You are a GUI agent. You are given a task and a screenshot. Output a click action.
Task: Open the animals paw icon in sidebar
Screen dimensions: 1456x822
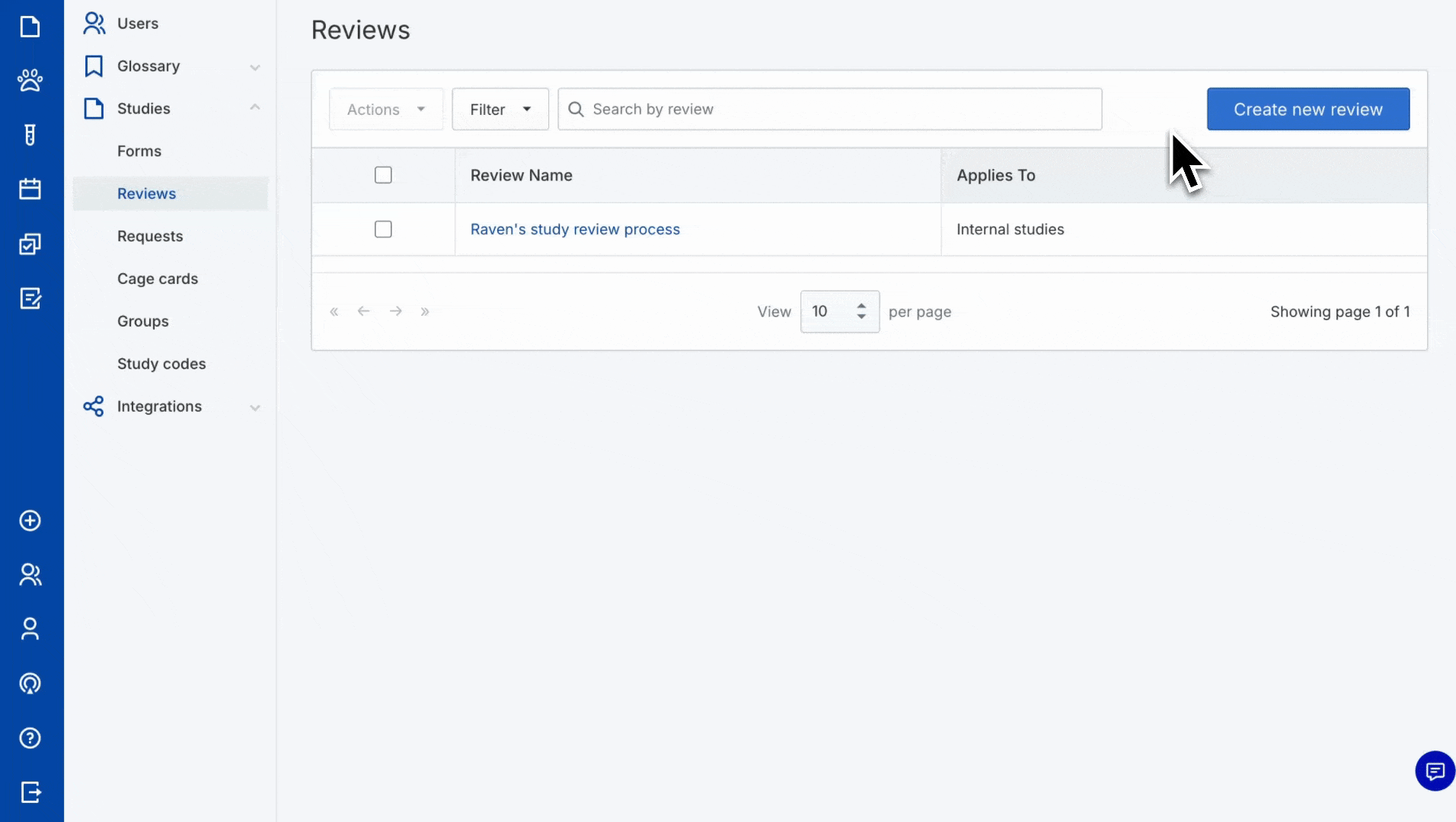[x=30, y=80]
